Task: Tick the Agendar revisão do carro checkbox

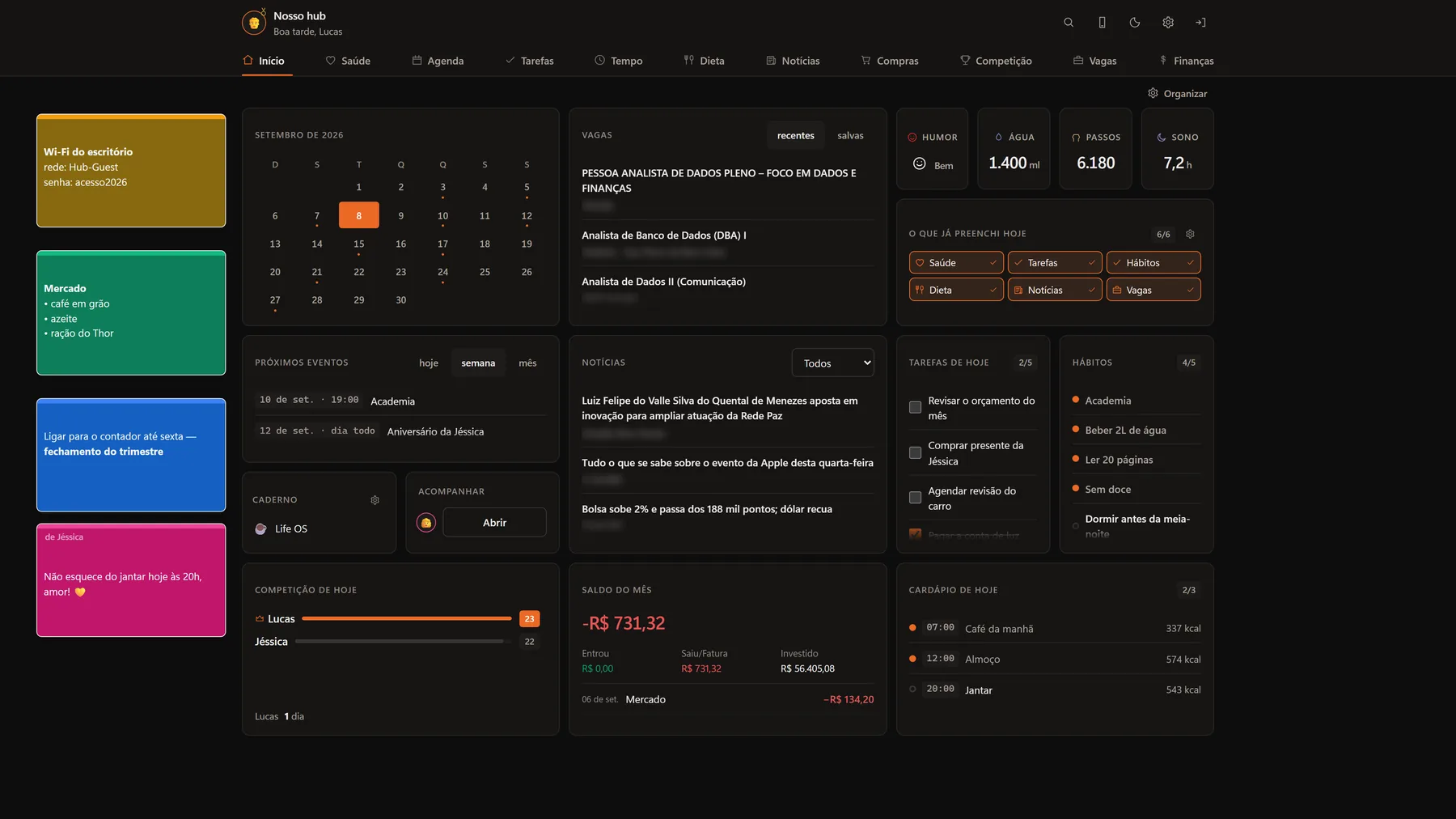Action: coord(915,498)
